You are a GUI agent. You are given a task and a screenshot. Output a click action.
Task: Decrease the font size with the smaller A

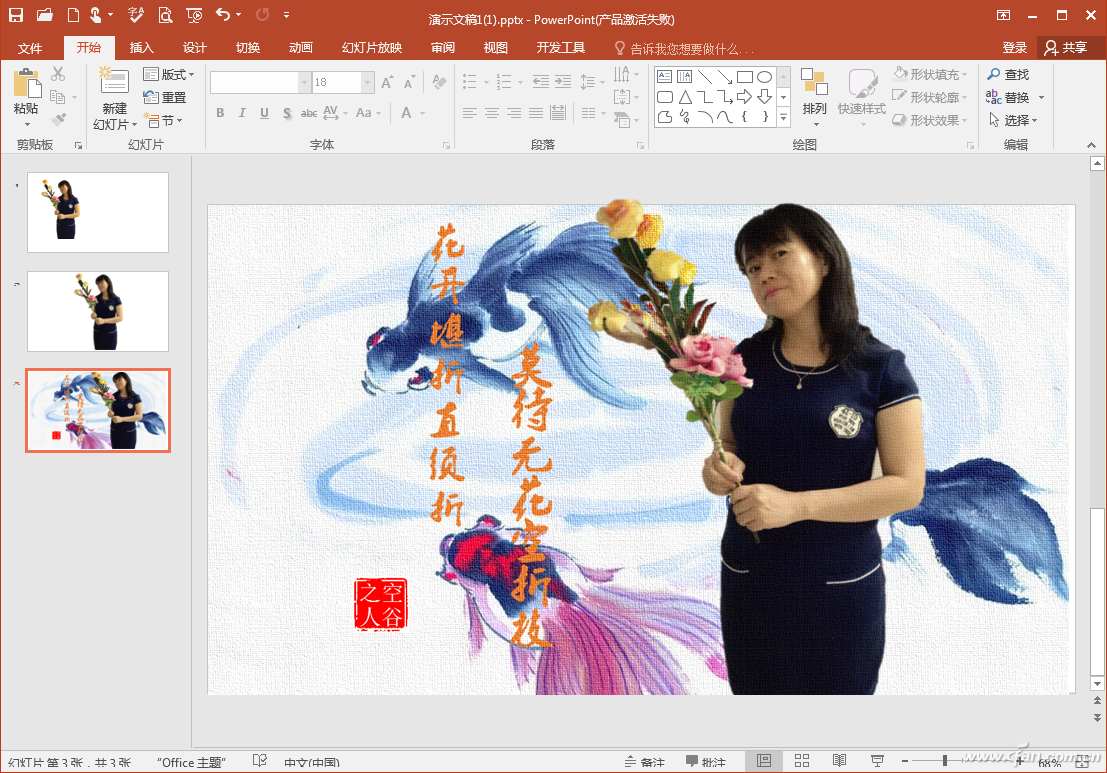pyautogui.click(x=409, y=83)
